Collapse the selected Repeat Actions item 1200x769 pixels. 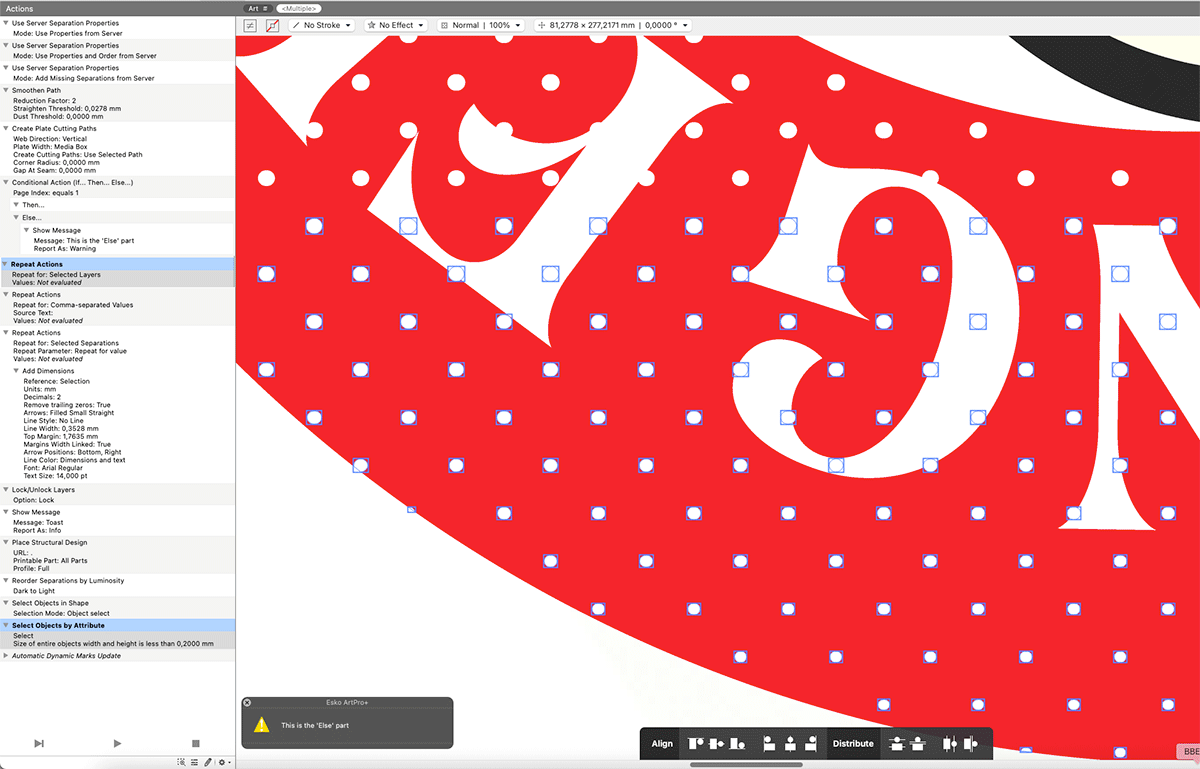pyautogui.click(x=6, y=265)
